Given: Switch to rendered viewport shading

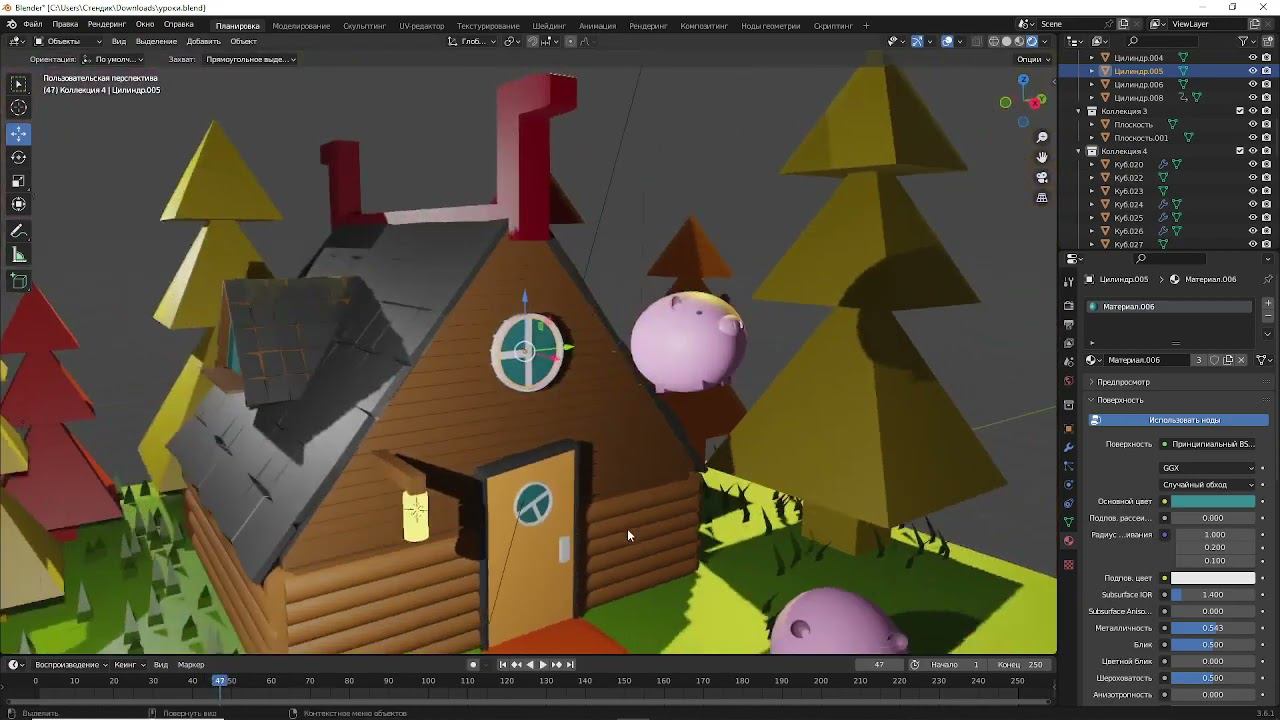Looking at the screenshot, I should point(1032,41).
